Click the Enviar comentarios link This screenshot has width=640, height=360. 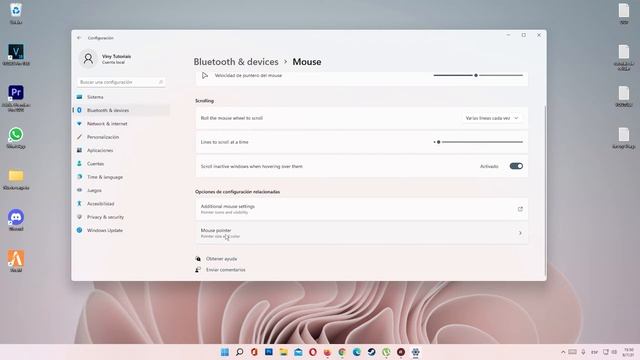[225, 270]
